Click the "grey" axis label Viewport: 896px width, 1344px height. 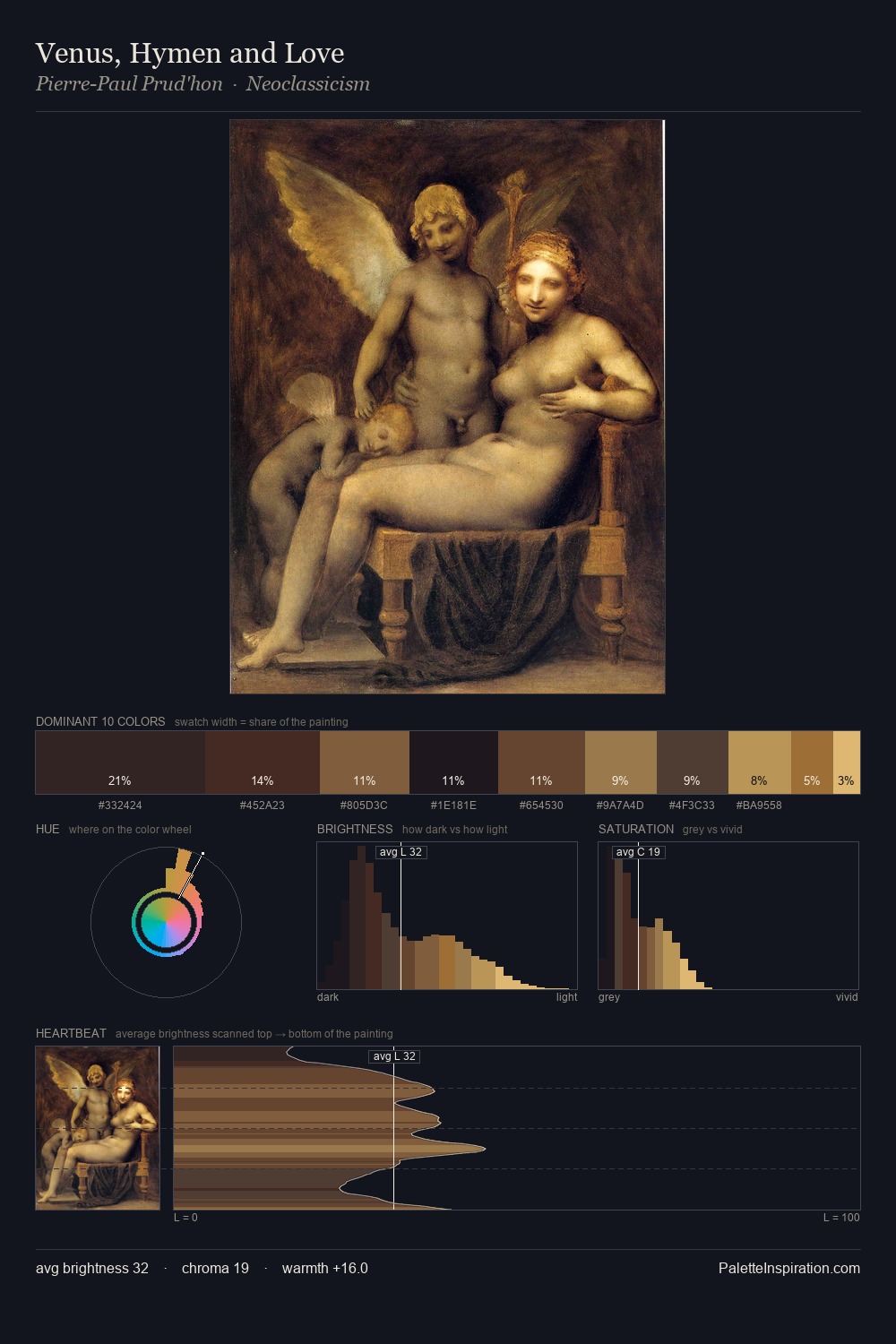coord(609,997)
